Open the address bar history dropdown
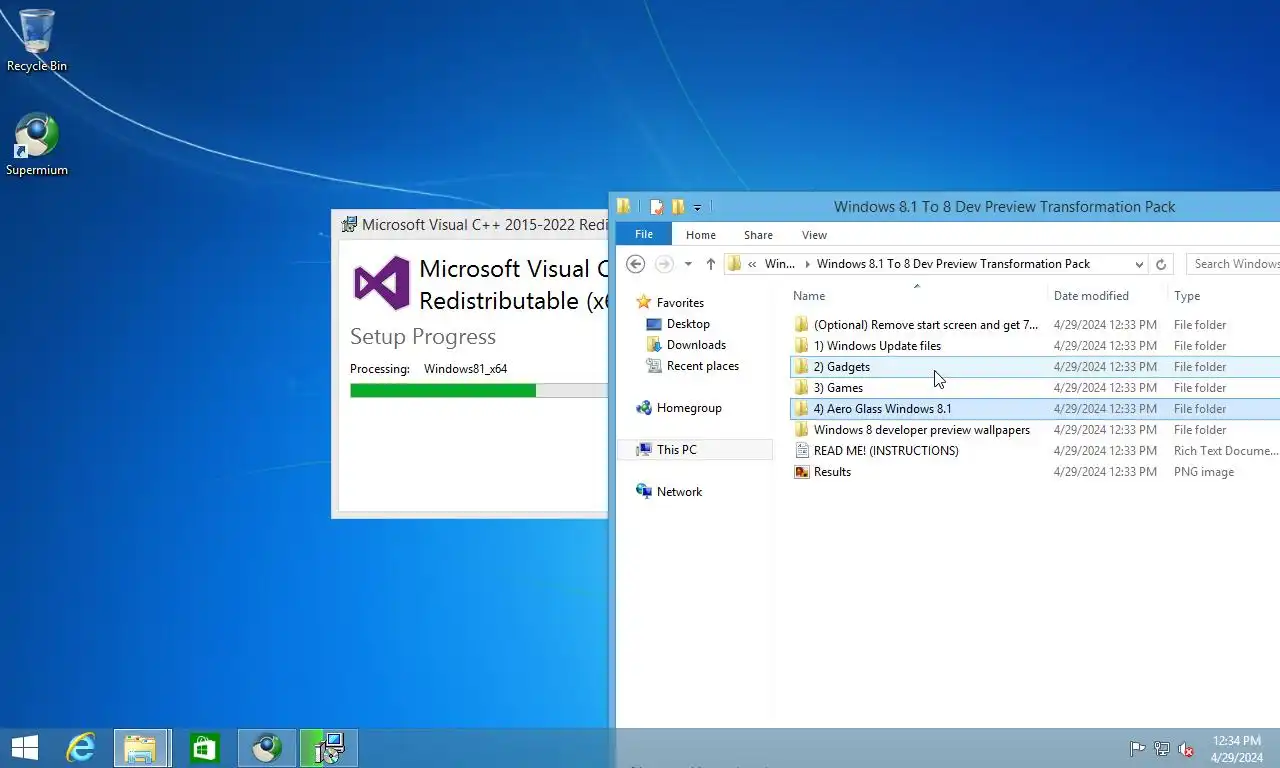The width and height of the screenshot is (1280, 768). click(1139, 264)
